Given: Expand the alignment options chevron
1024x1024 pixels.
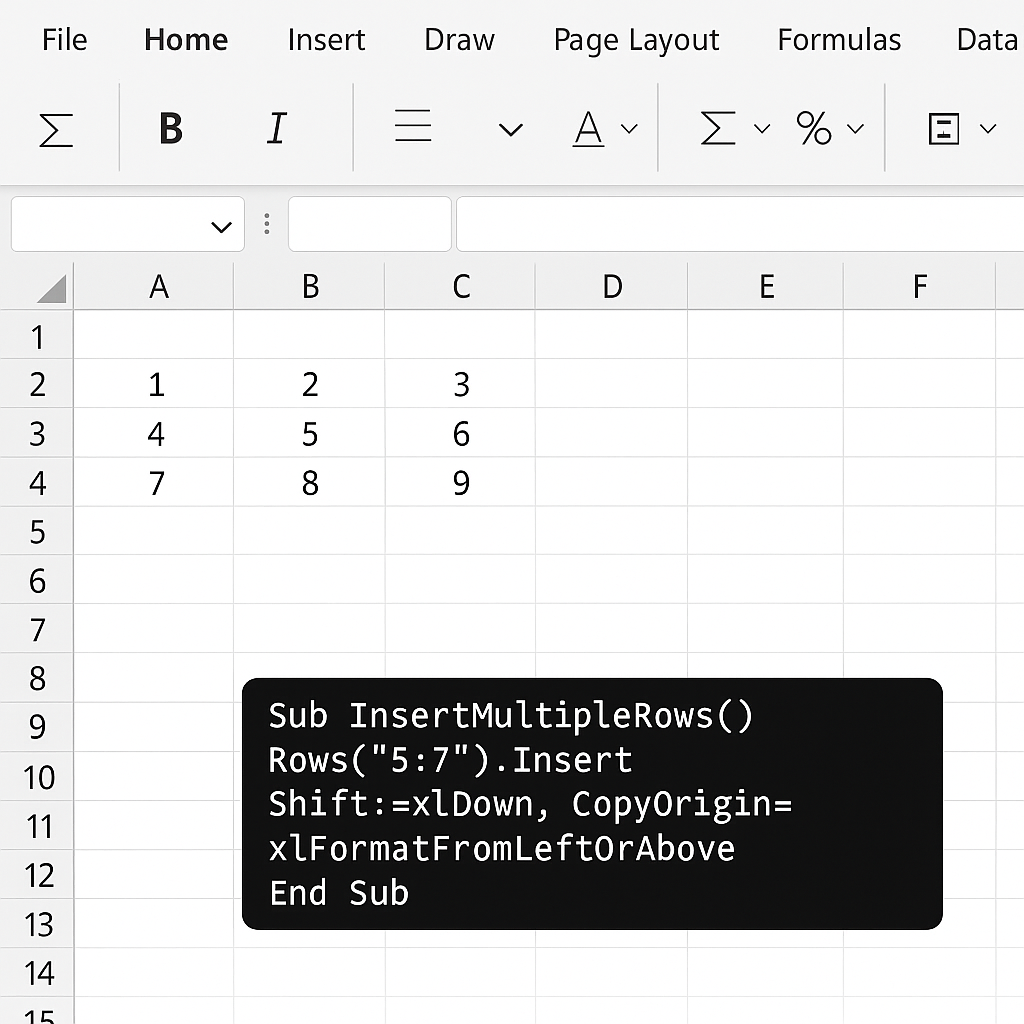Looking at the screenshot, I should [x=511, y=130].
